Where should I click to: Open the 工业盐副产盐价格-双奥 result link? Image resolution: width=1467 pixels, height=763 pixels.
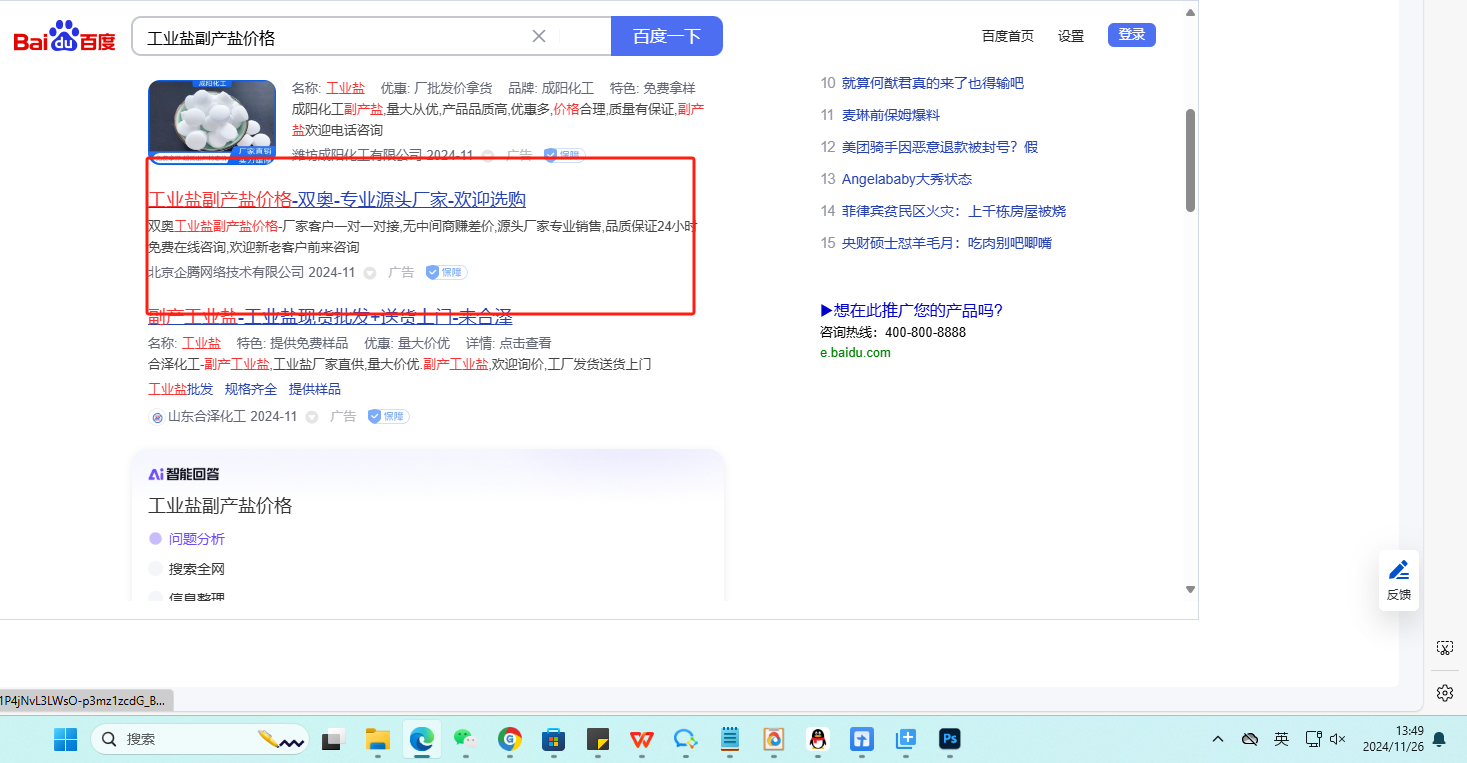click(337, 199)
